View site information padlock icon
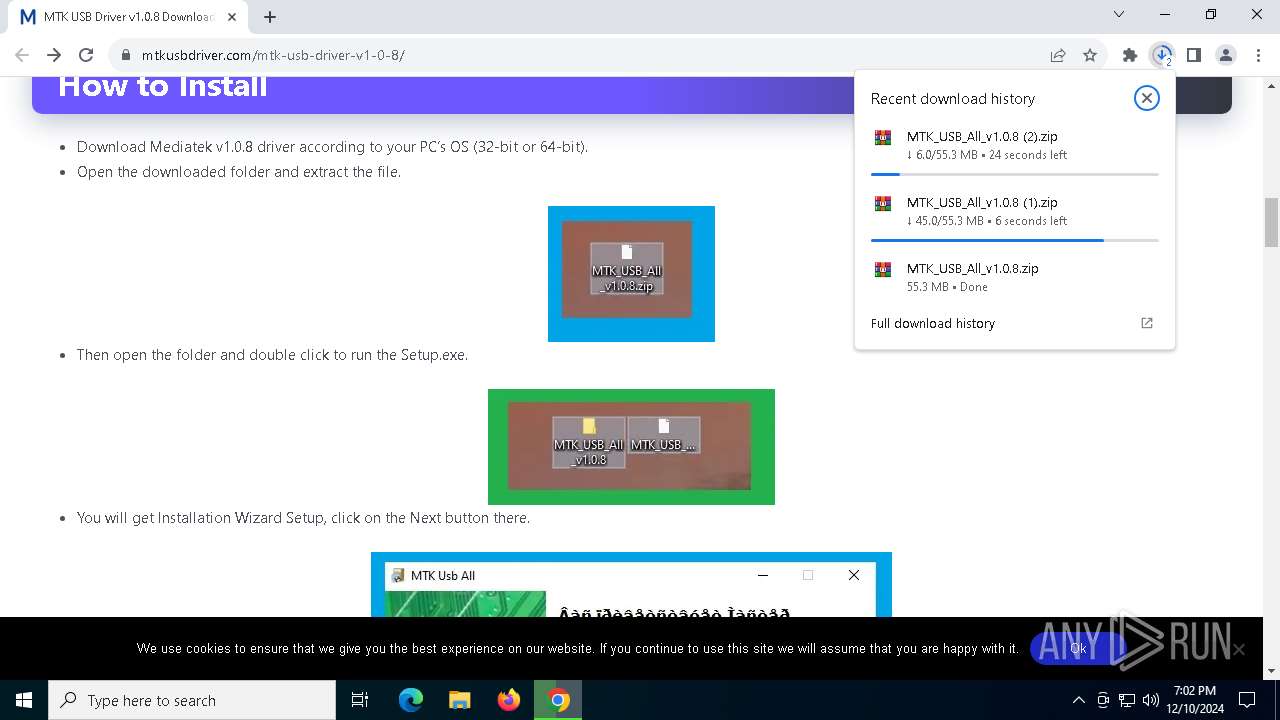Viewport: 1280px width, 720px height. point(126,55)
